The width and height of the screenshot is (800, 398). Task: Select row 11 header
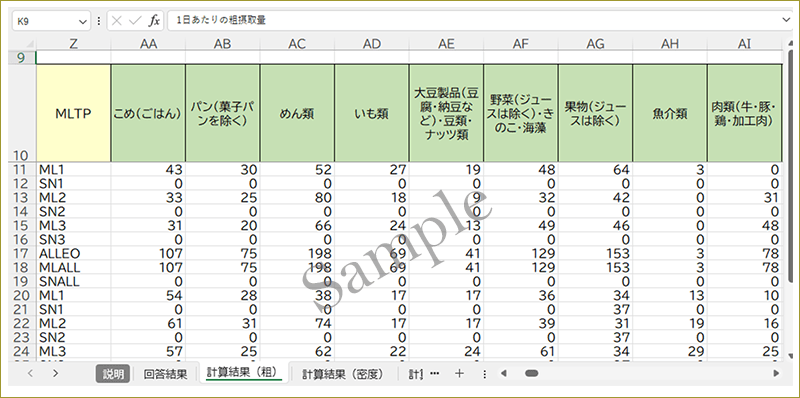[x=23, y=169]
